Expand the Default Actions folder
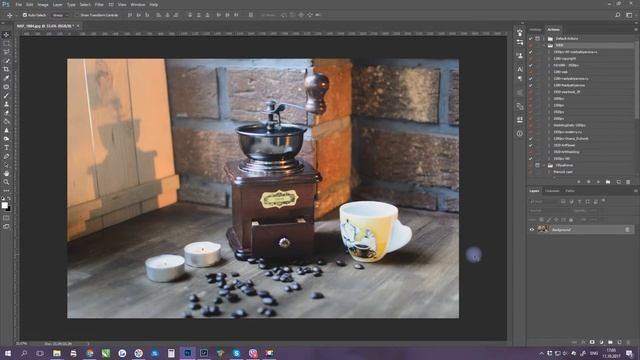This screenshot has height=360, width=640. pyautogui.click(x=544, y=38)
